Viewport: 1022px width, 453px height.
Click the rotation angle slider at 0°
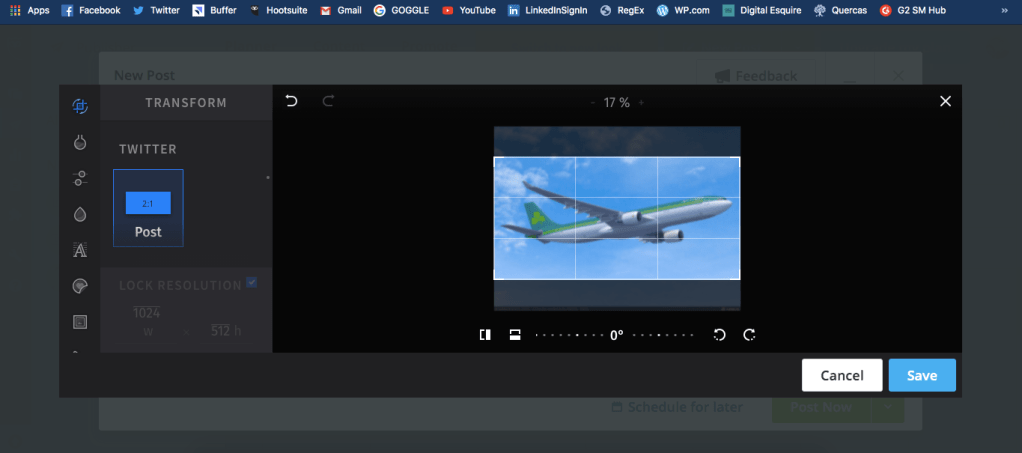616,335
